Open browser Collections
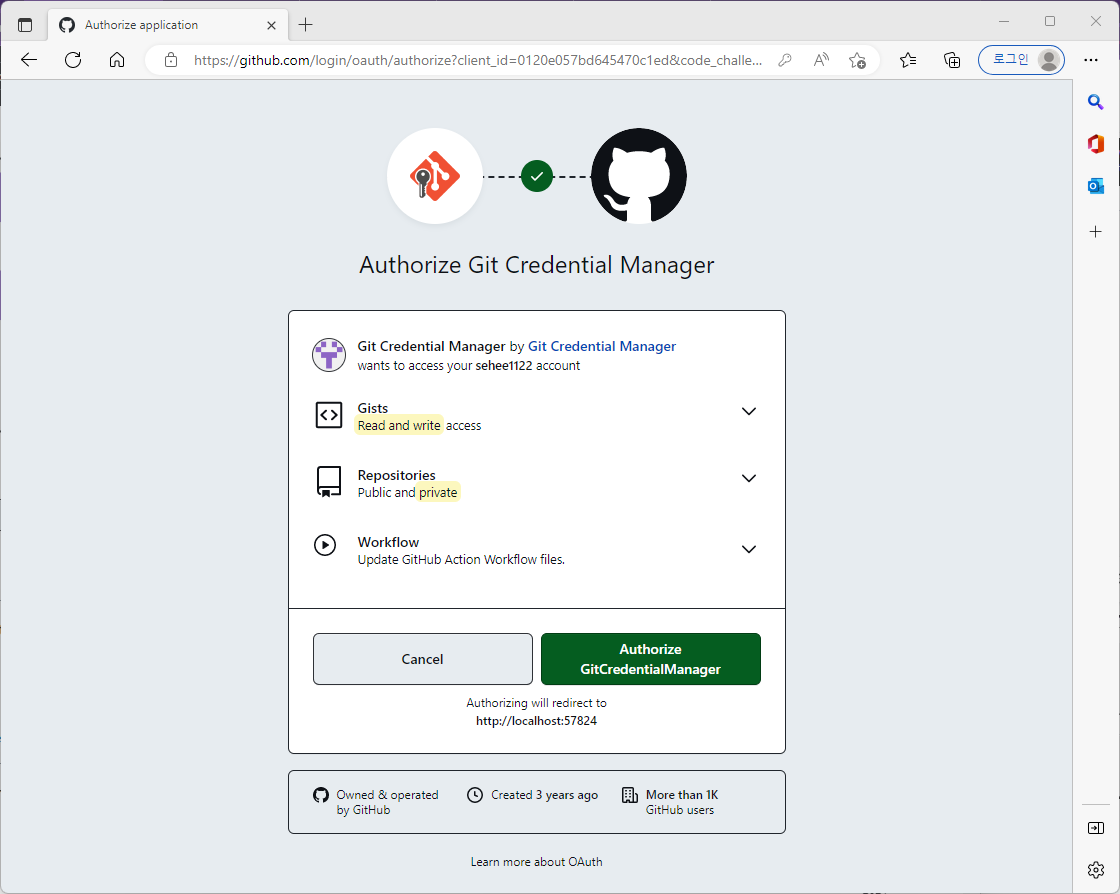Screen dimensions: 1120x894 [951, 60]
